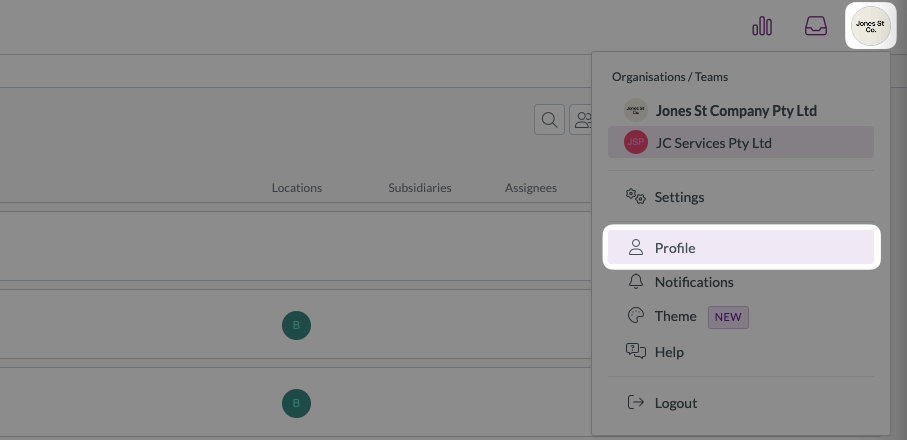The width and height of the screenshot is (907, 440).
Task: Click the people filter icon
Action: (581, 120)
